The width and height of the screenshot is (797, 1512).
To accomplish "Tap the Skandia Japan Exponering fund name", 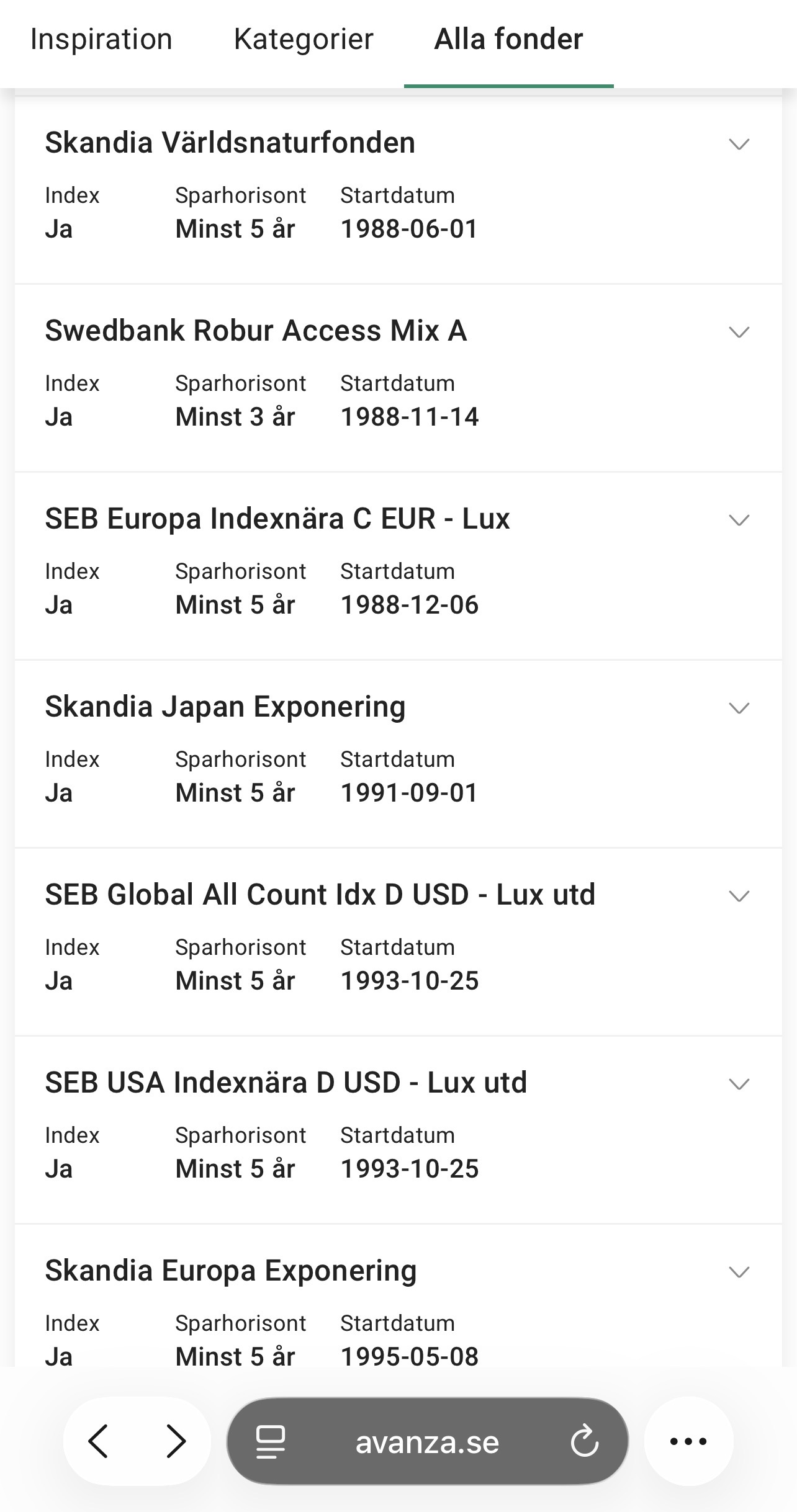I will [x=225, y=707].
